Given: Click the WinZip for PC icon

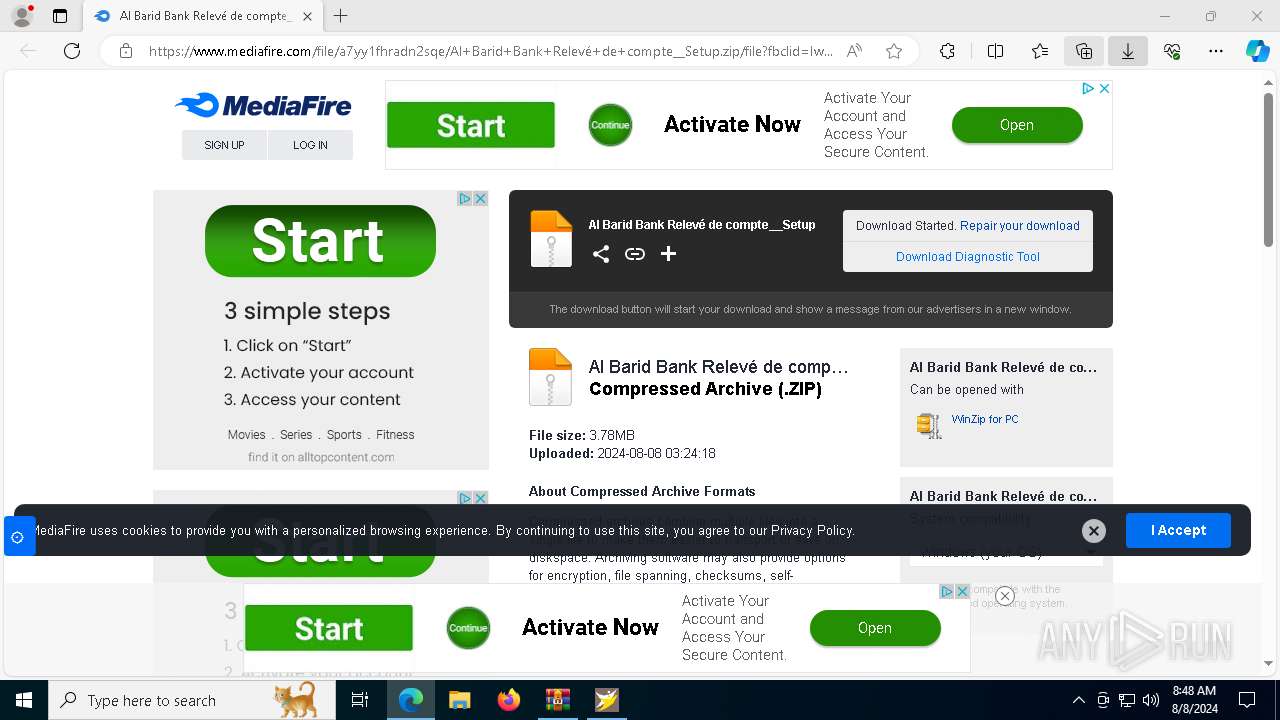Looking at the screenshot, I should pyautogui.click(x=929, y=425).
